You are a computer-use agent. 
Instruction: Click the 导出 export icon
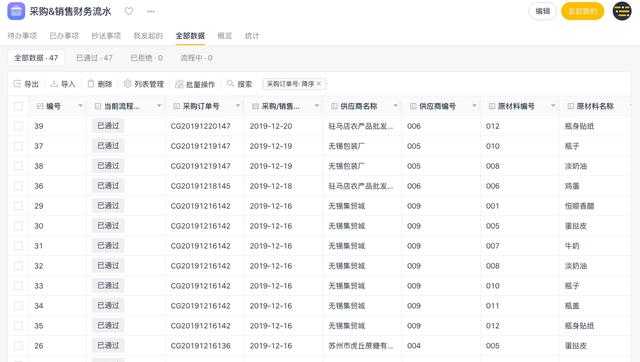[17, 84]
